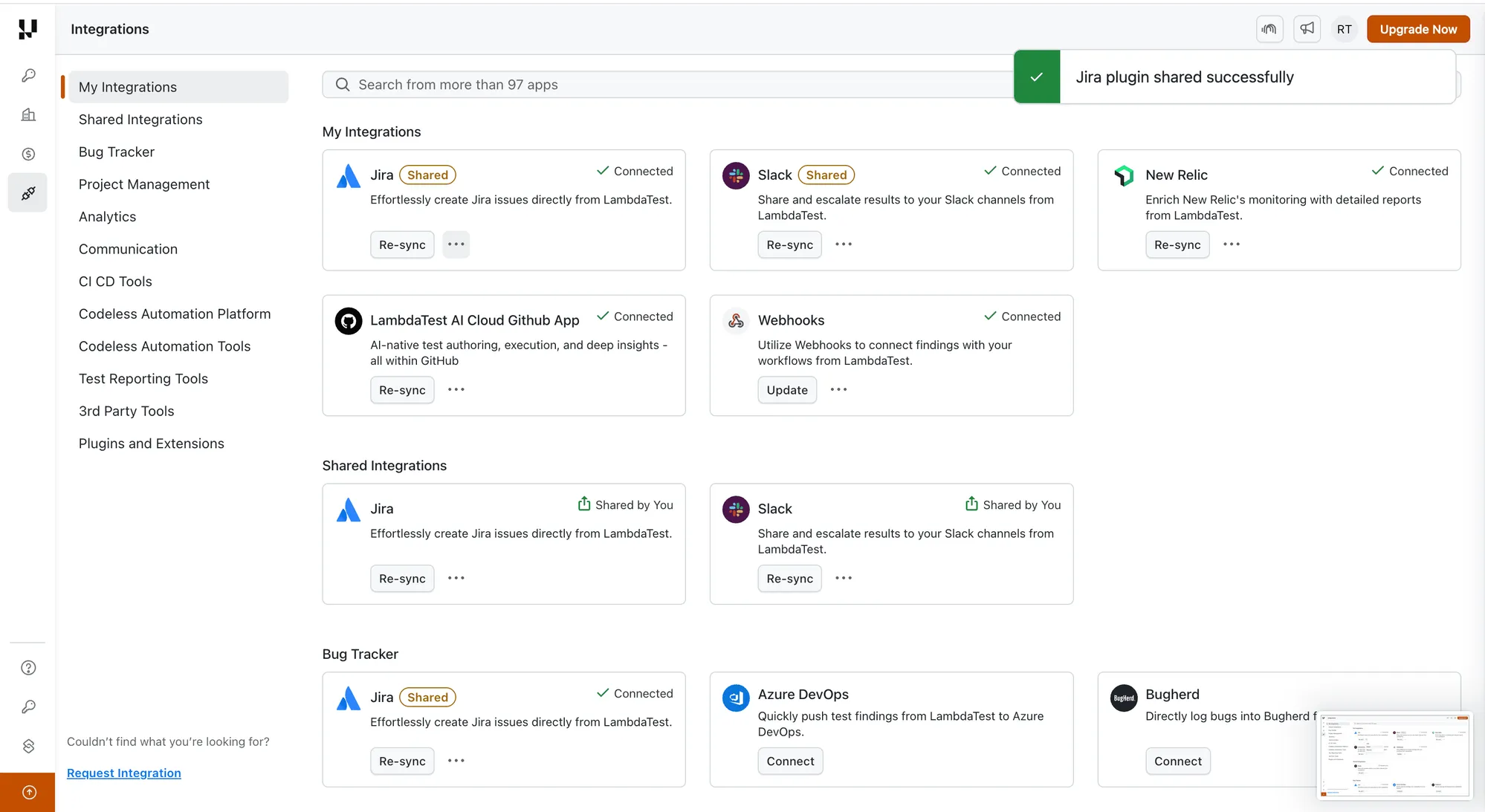Click the Jira logo in Shared Integrations
The width and height of the screenshot is (1485, 812).
(349, 510)
